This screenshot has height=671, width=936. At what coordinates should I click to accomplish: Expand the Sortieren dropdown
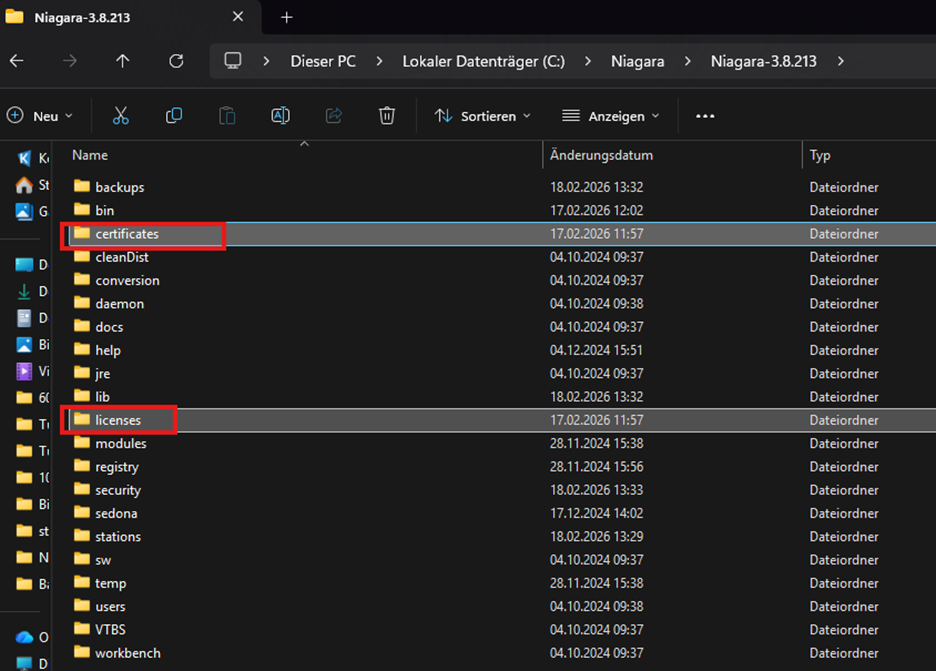point(483,116)
